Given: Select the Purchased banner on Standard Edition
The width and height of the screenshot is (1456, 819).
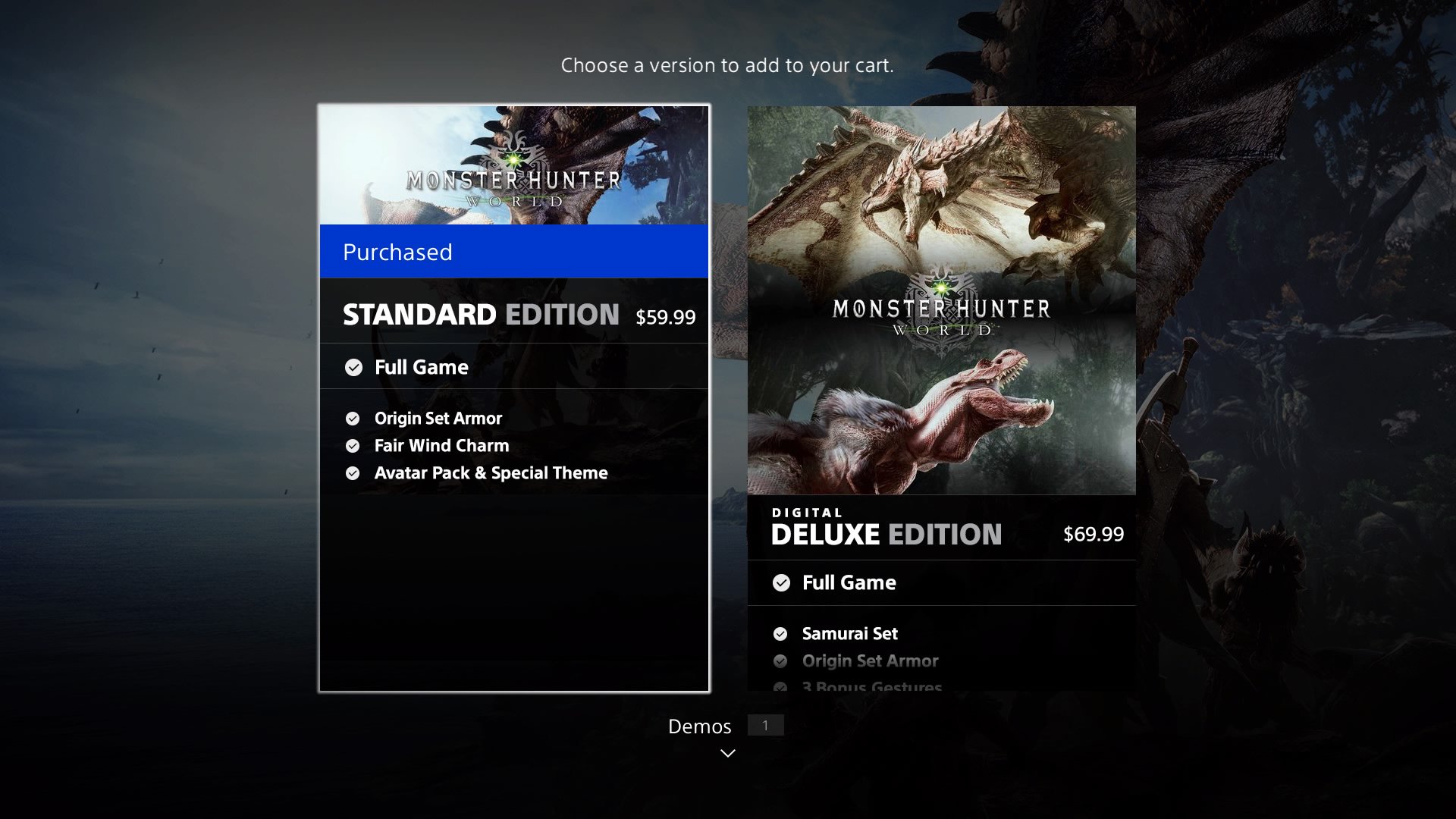Looking at the screenshot, I should tap(514, 252).
